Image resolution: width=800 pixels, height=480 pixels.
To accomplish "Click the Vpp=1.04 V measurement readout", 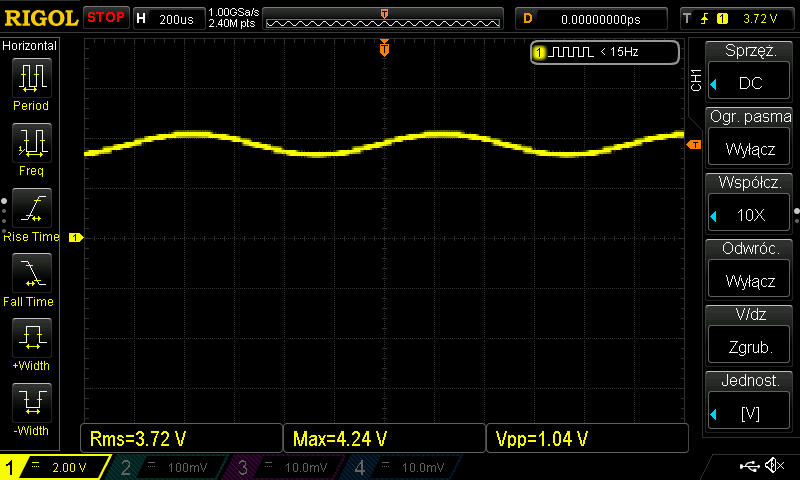I will pyautogui.click(x=587, y=438).
